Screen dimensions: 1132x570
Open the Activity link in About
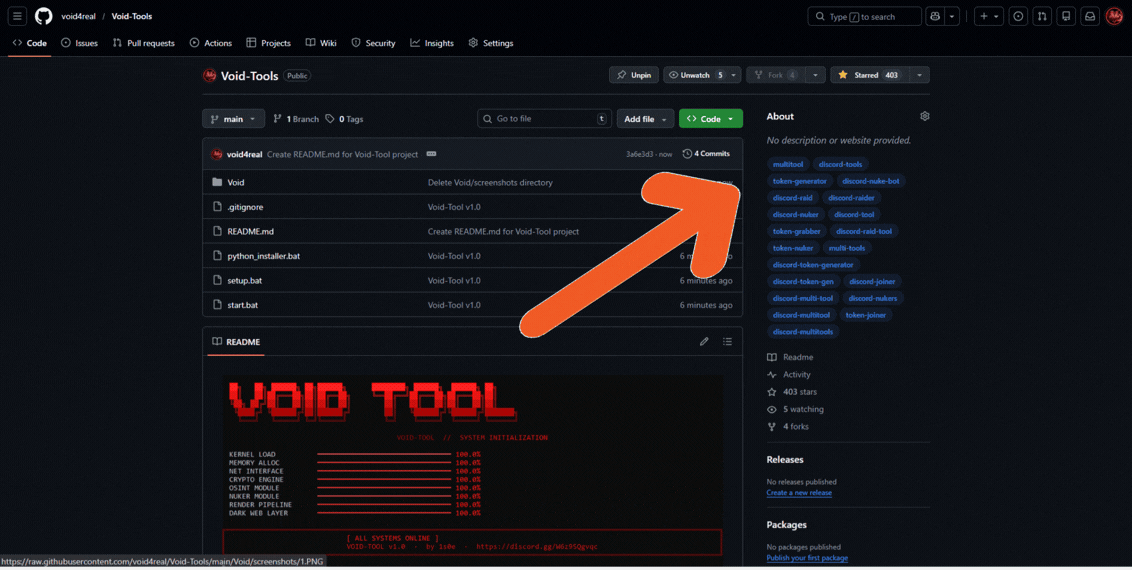coord(789,374)
